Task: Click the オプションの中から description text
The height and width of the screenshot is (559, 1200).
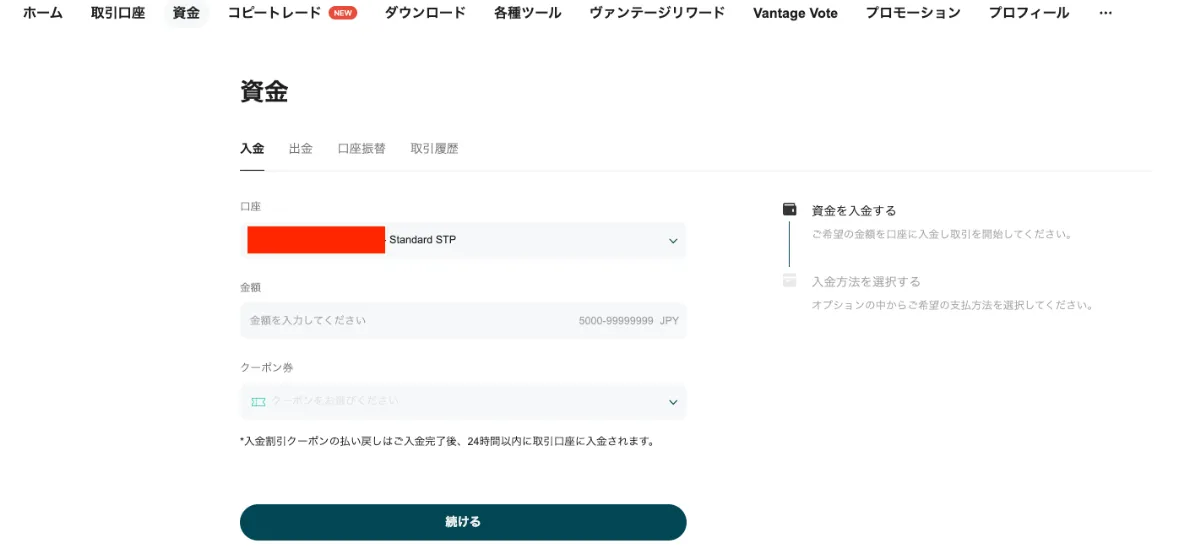Action: [x=952, y=305]
